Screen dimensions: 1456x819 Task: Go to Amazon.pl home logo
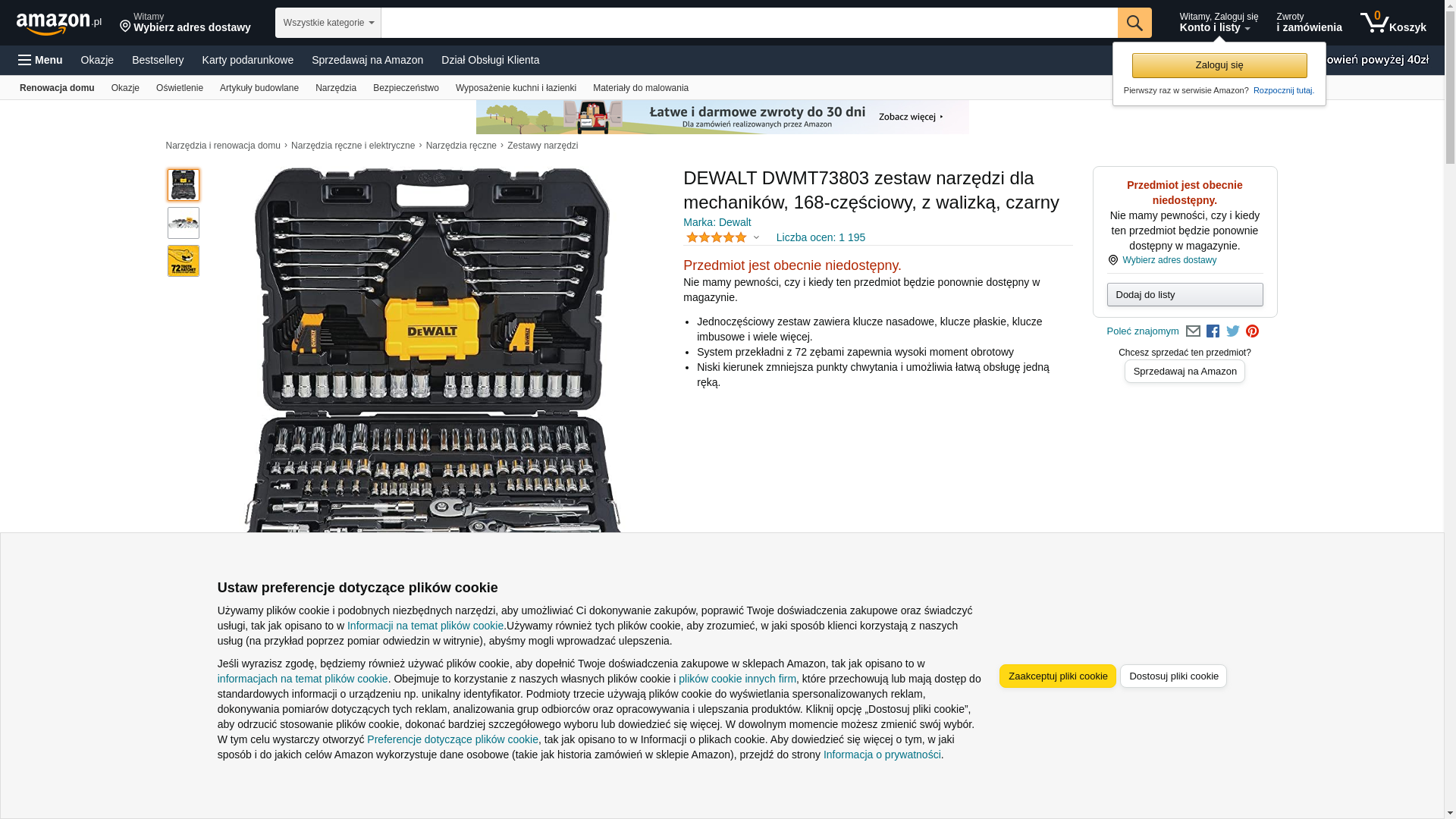(59, 24)
